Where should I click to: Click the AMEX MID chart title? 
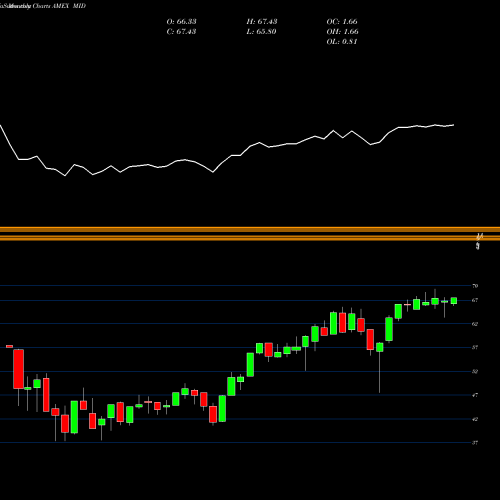point(69,6)
